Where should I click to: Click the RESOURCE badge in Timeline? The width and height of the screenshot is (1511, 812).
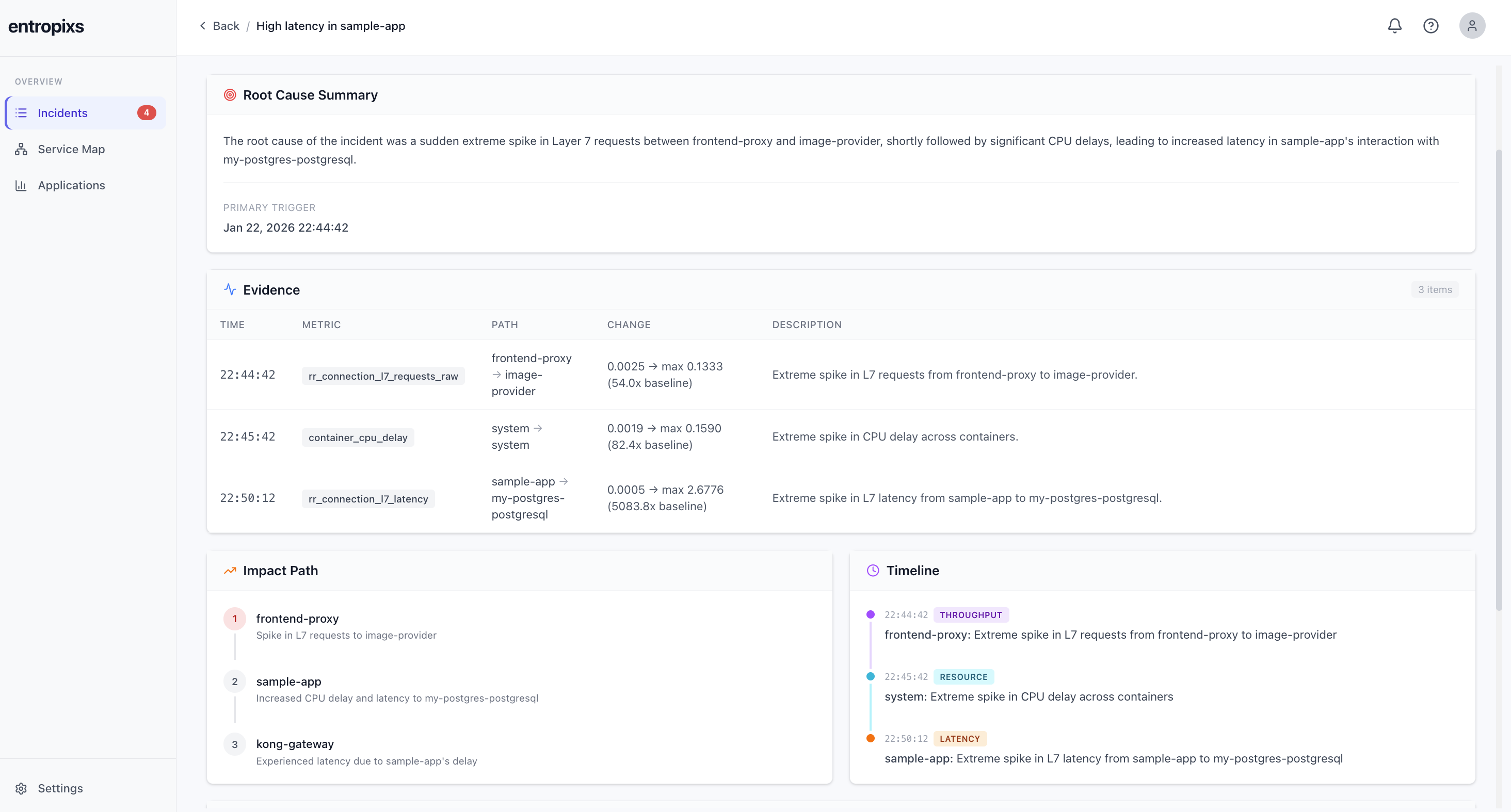tap(963, 676)
